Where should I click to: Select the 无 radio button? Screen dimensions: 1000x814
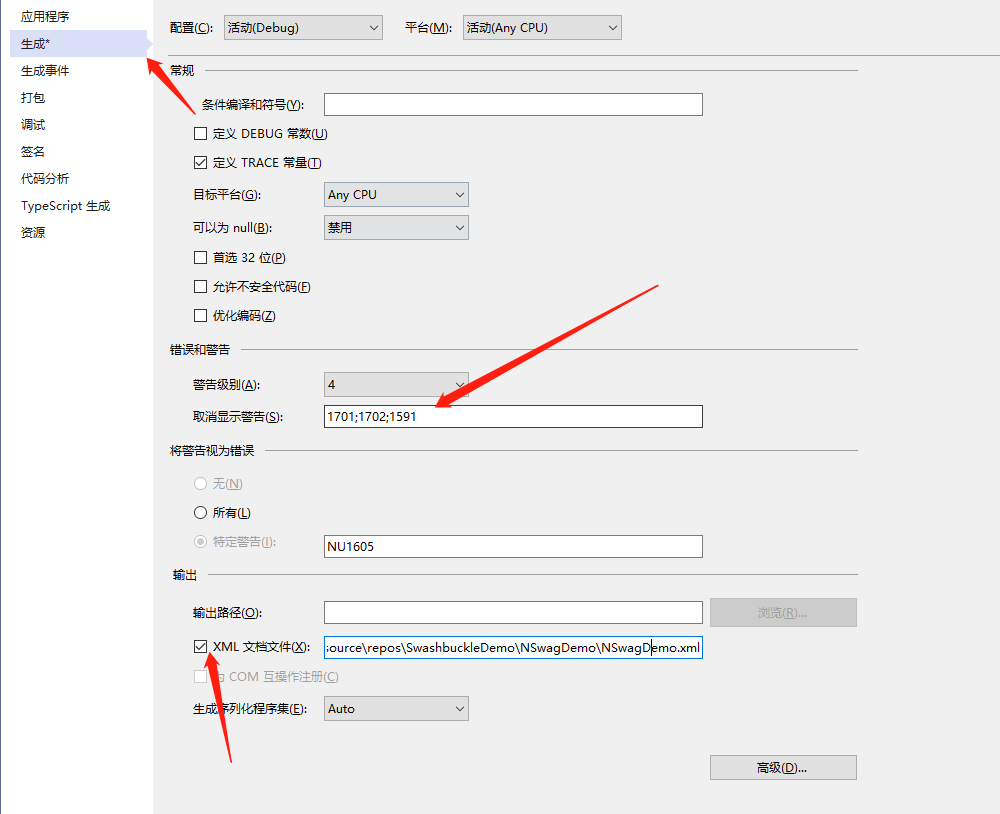pyautogui.click(x=200, y=484)
